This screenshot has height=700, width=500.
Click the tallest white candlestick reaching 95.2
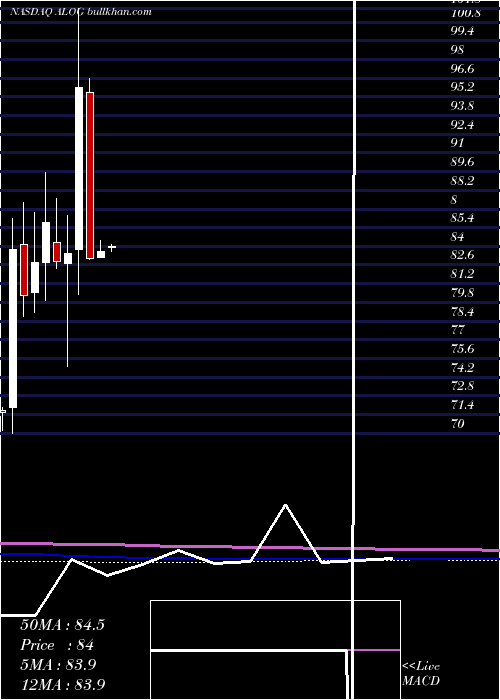79,168
